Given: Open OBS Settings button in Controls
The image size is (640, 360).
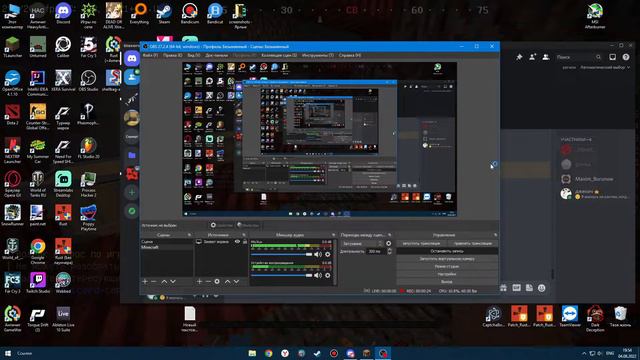Looking at the screenshot, I should (447, 274).
